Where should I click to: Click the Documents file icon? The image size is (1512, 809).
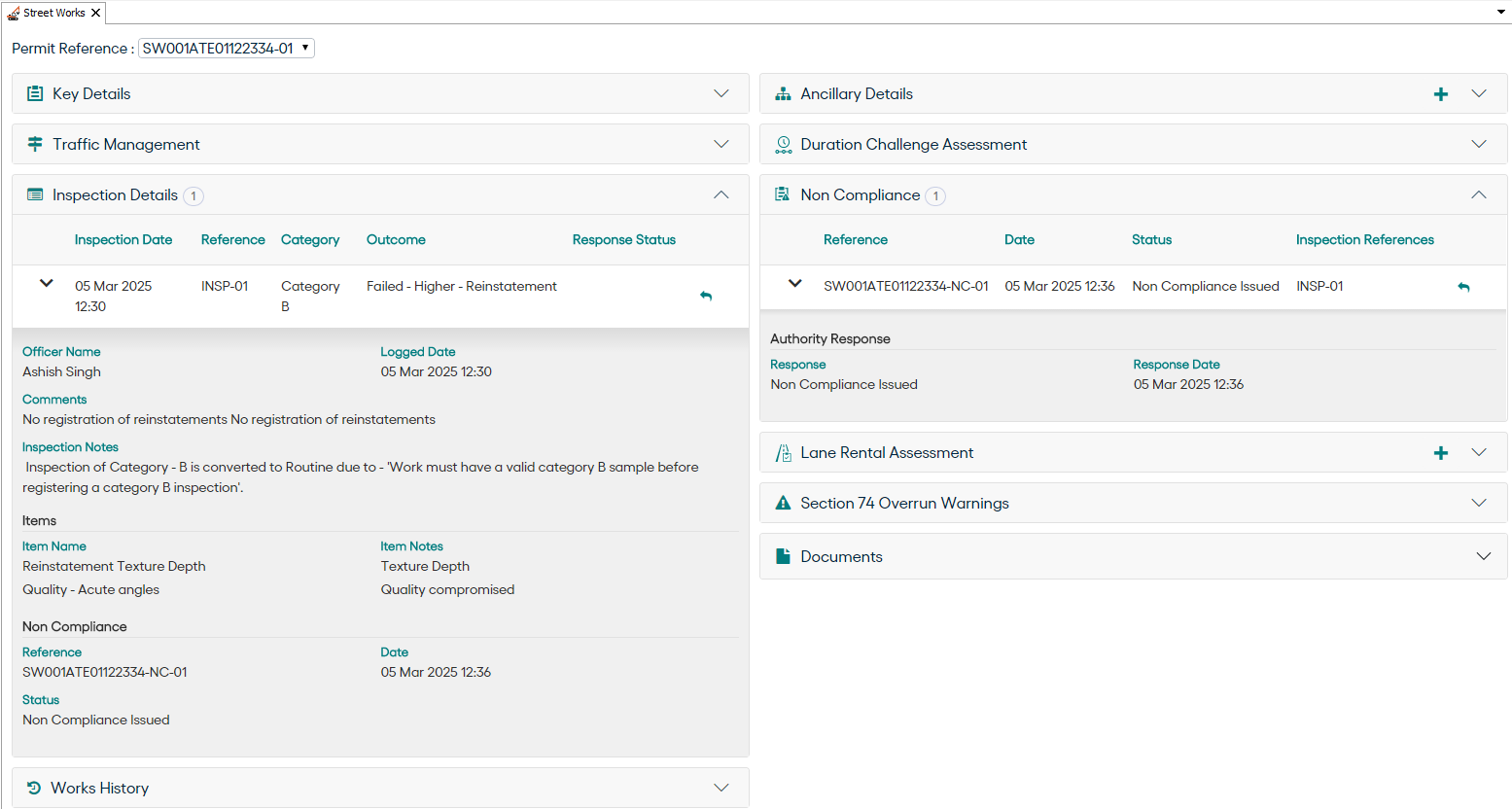click(783, 556)
